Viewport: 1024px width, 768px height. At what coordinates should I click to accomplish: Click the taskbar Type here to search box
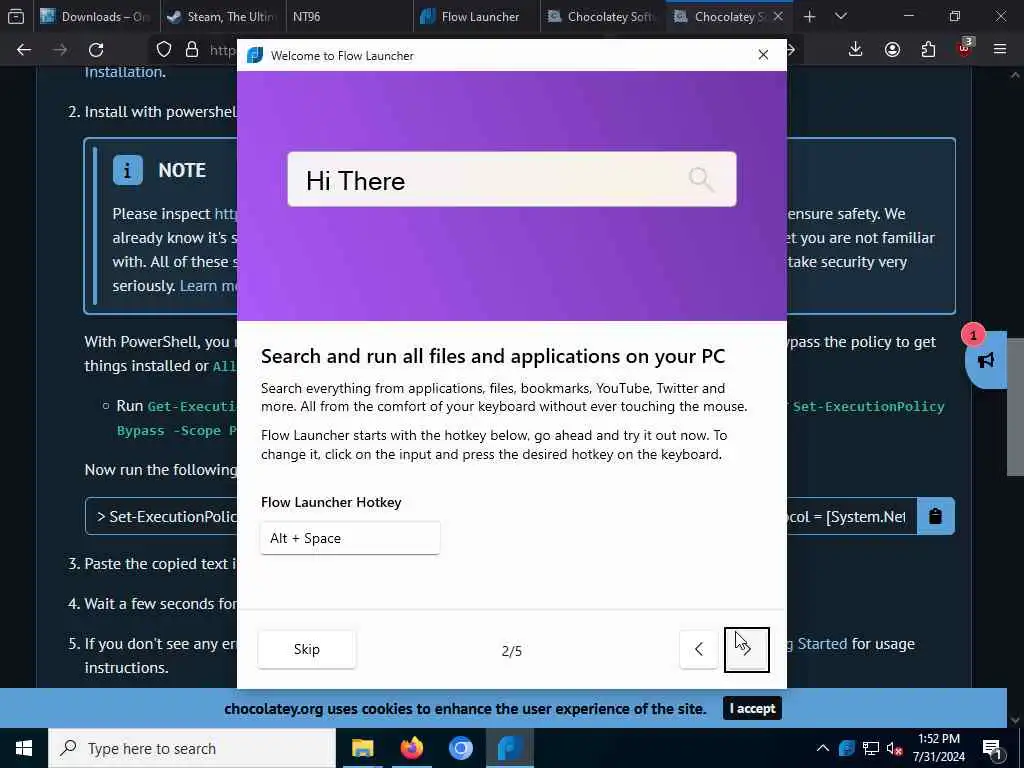192,748
